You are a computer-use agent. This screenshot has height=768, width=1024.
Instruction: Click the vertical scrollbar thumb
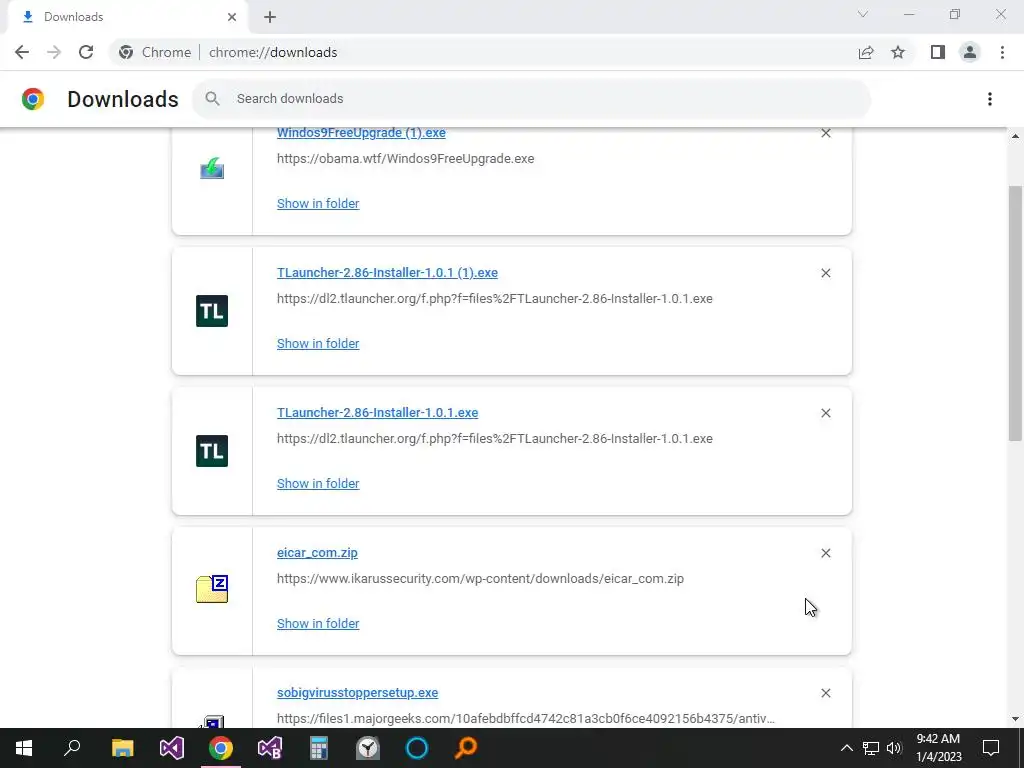(x=1015, y=313)
